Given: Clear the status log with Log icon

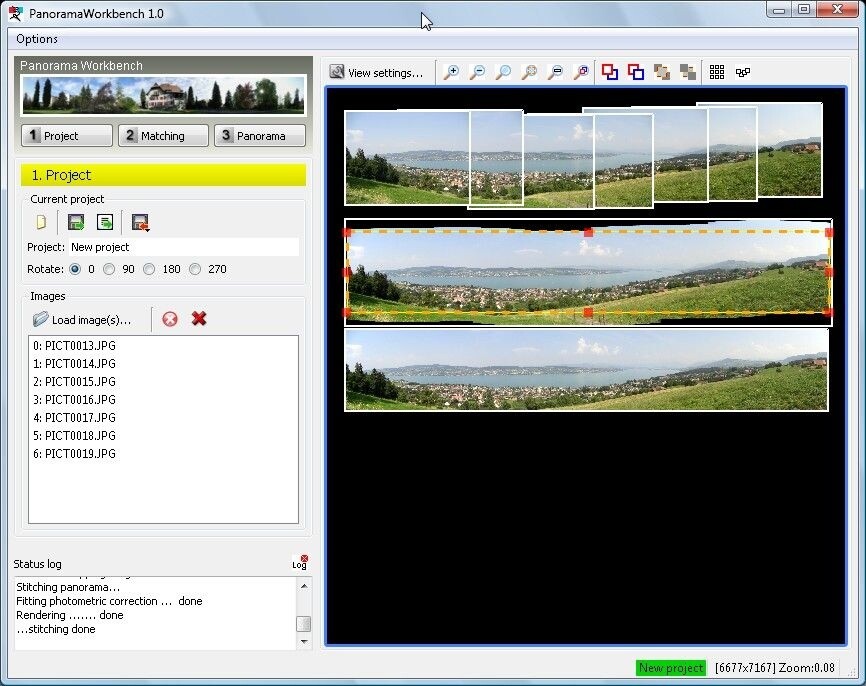Looking at the screenshot, I should pos(300,562).
